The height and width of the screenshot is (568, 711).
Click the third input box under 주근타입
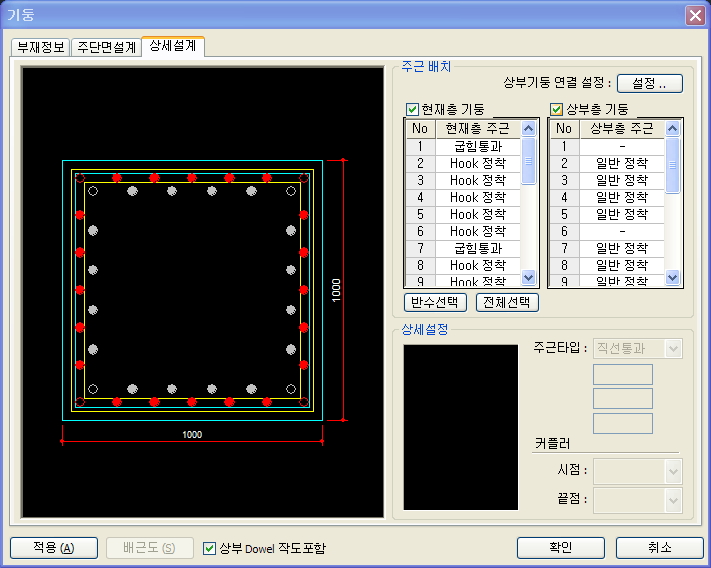coord(623,423)
